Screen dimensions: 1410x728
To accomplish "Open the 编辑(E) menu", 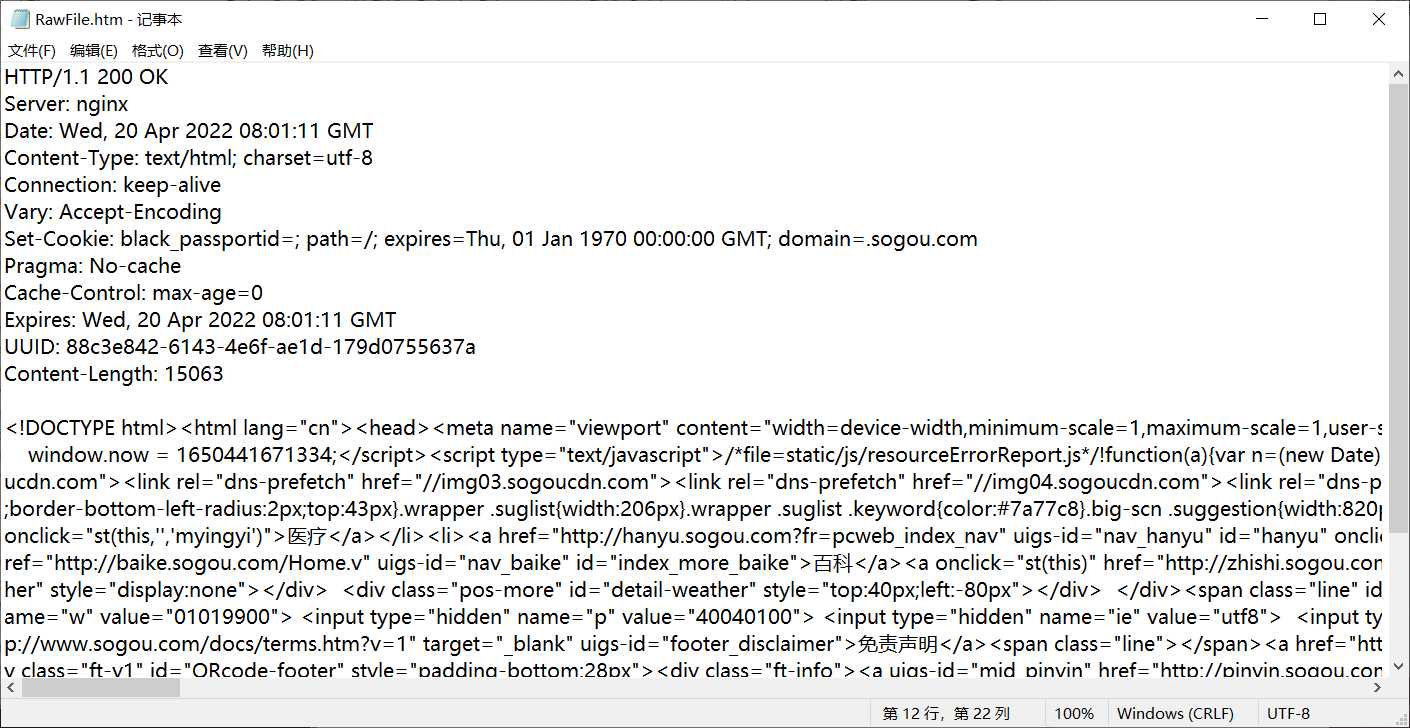I will [94, 51].
